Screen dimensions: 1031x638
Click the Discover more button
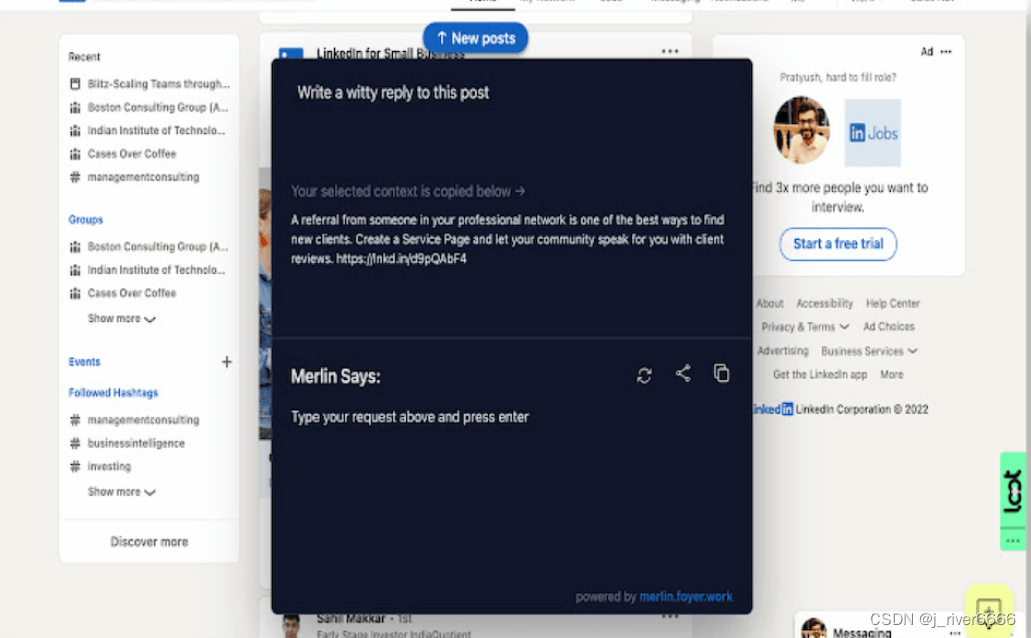pos(149,542)
